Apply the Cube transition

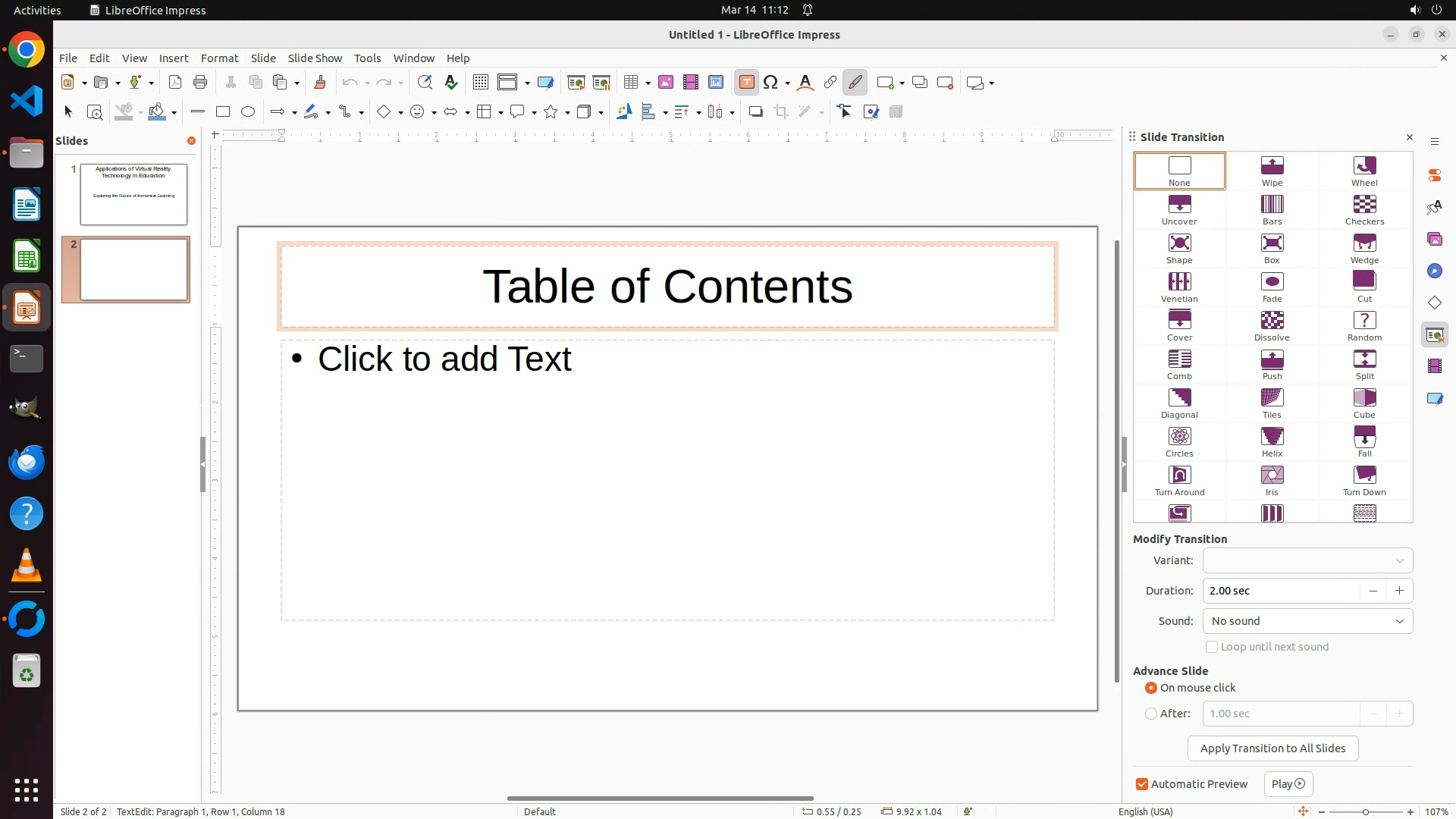tap(1364, 403)
